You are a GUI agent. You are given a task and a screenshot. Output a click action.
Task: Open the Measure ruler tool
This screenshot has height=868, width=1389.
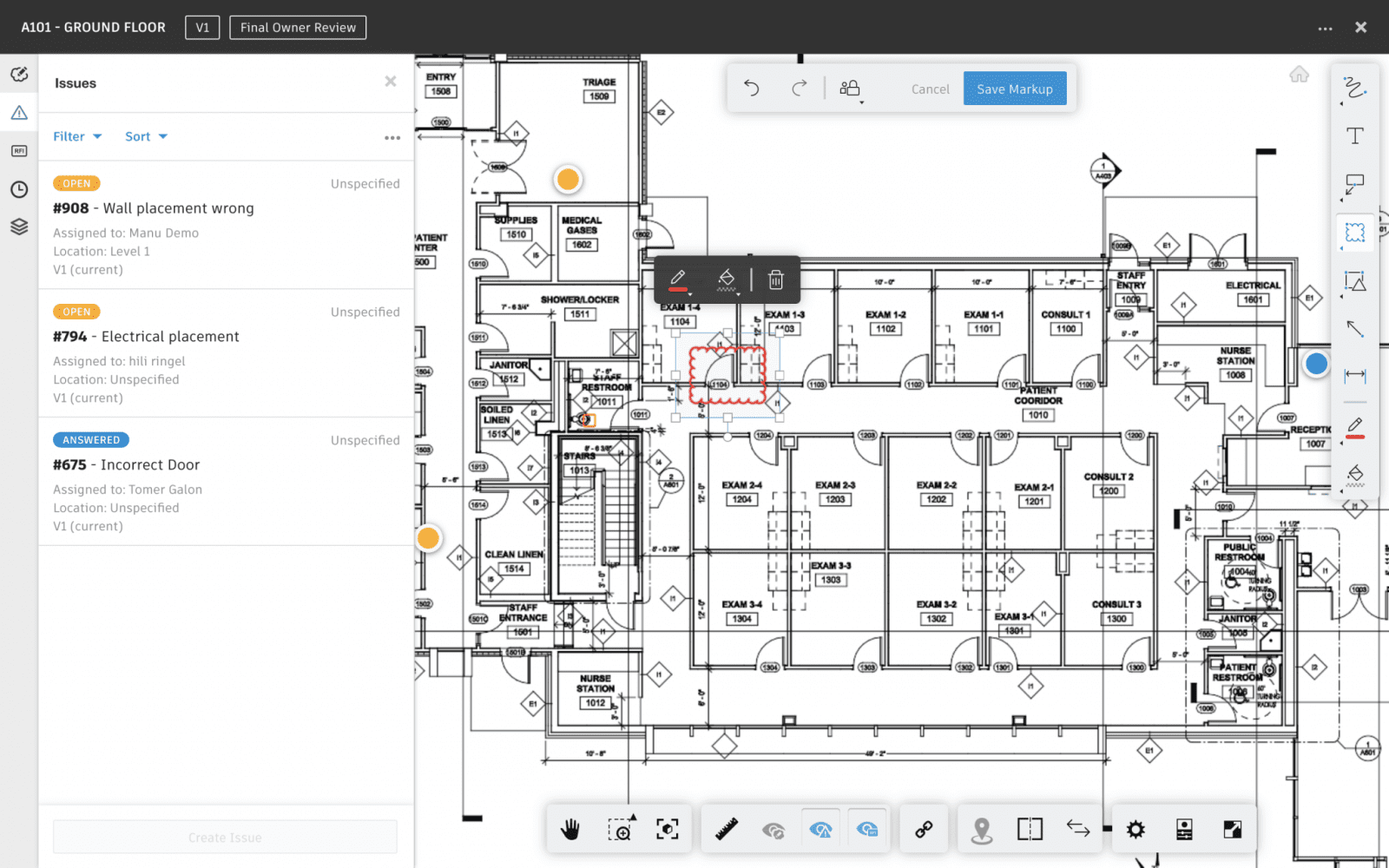pos(726,828)
